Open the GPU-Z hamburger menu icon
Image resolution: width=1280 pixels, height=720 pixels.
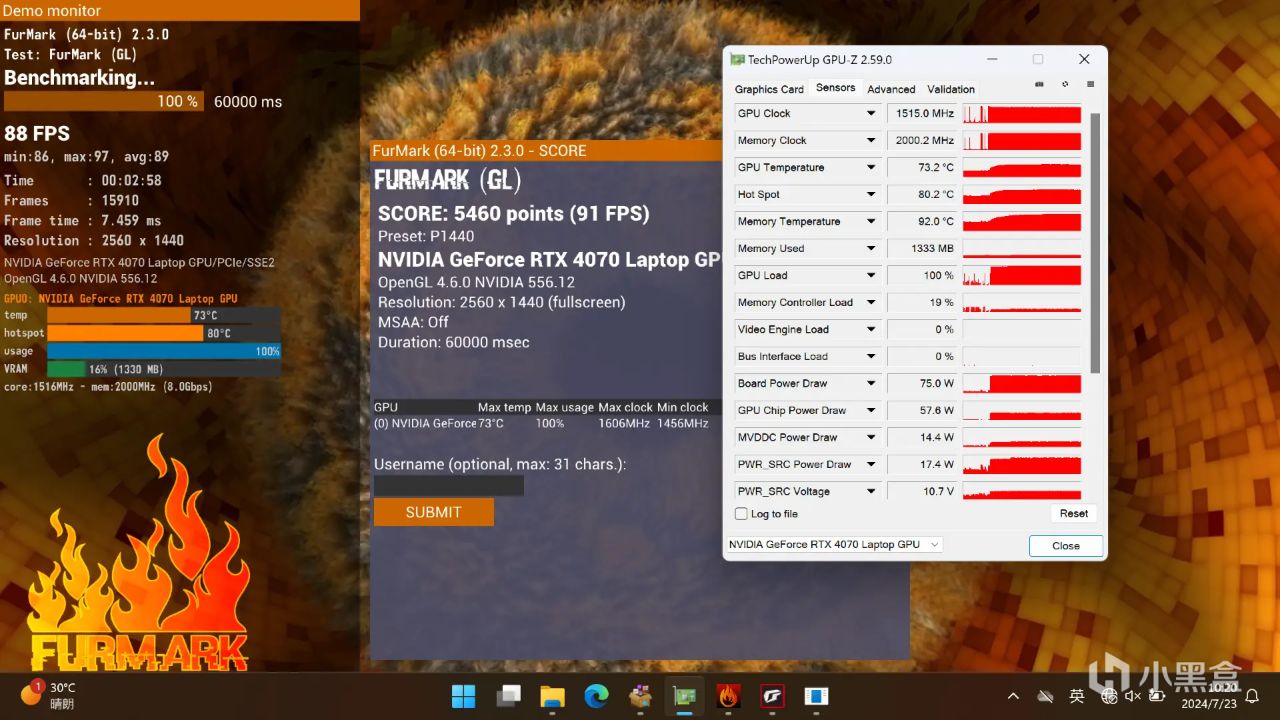pos(1090,85)
